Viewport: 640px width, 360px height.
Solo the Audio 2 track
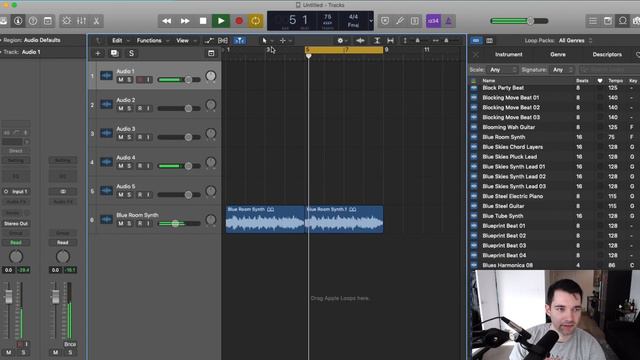[129, 109]
